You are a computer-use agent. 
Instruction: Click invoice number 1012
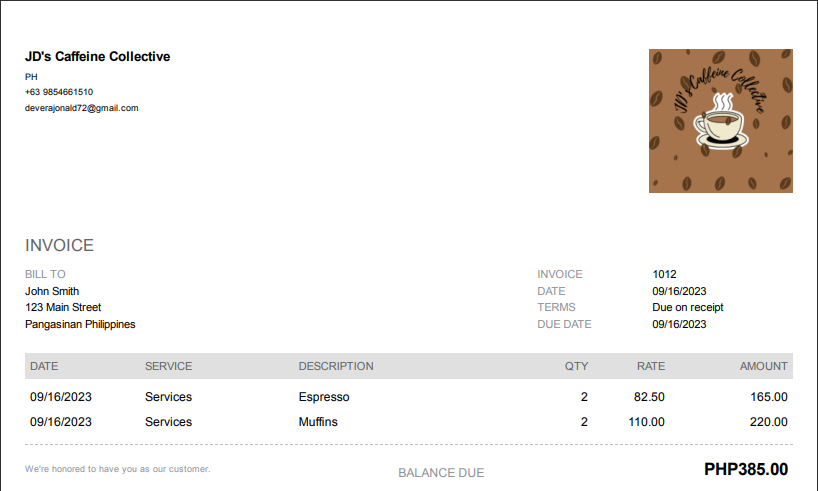[664, 274]
